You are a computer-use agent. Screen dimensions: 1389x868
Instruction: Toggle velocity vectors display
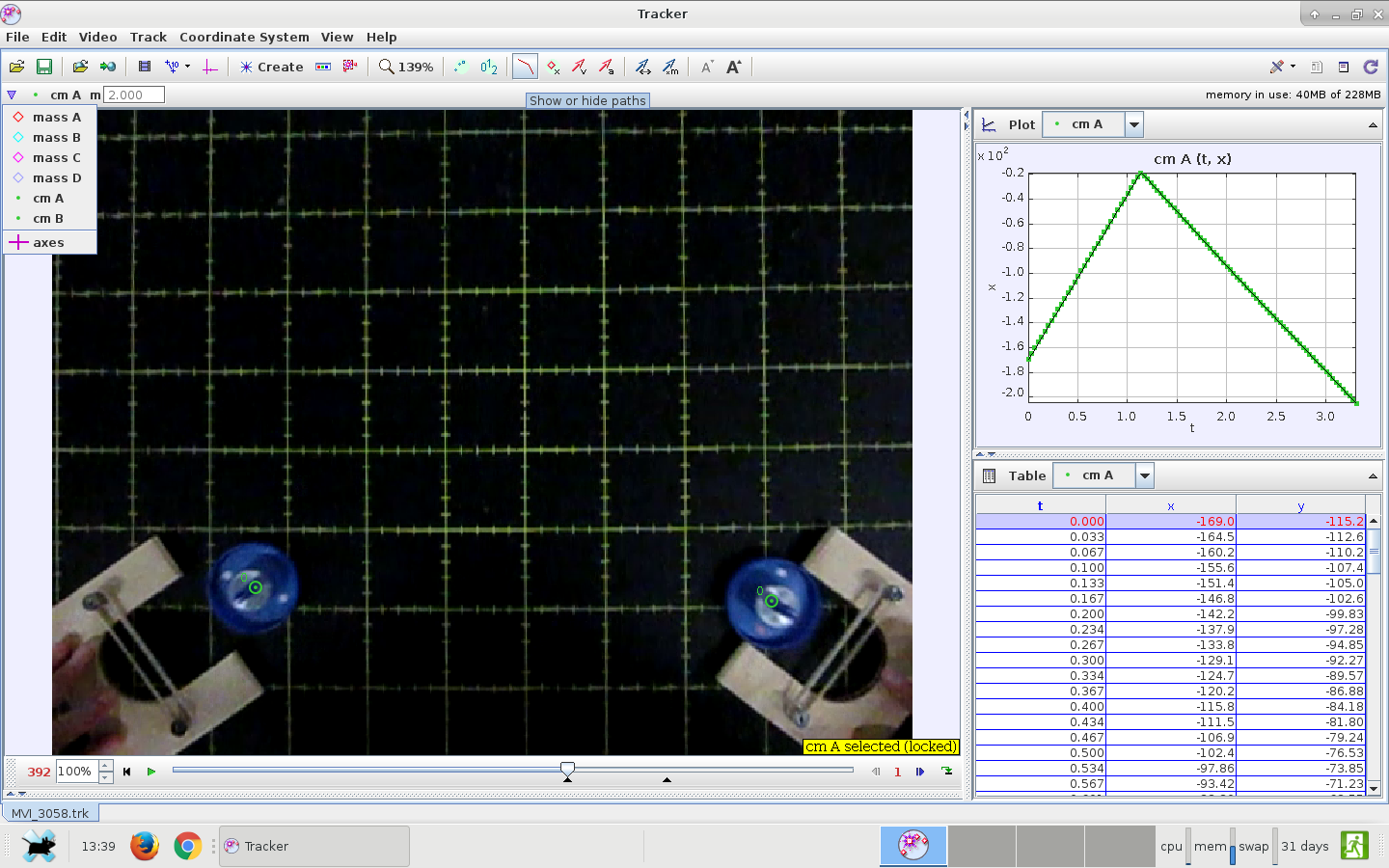click(579, 67)
